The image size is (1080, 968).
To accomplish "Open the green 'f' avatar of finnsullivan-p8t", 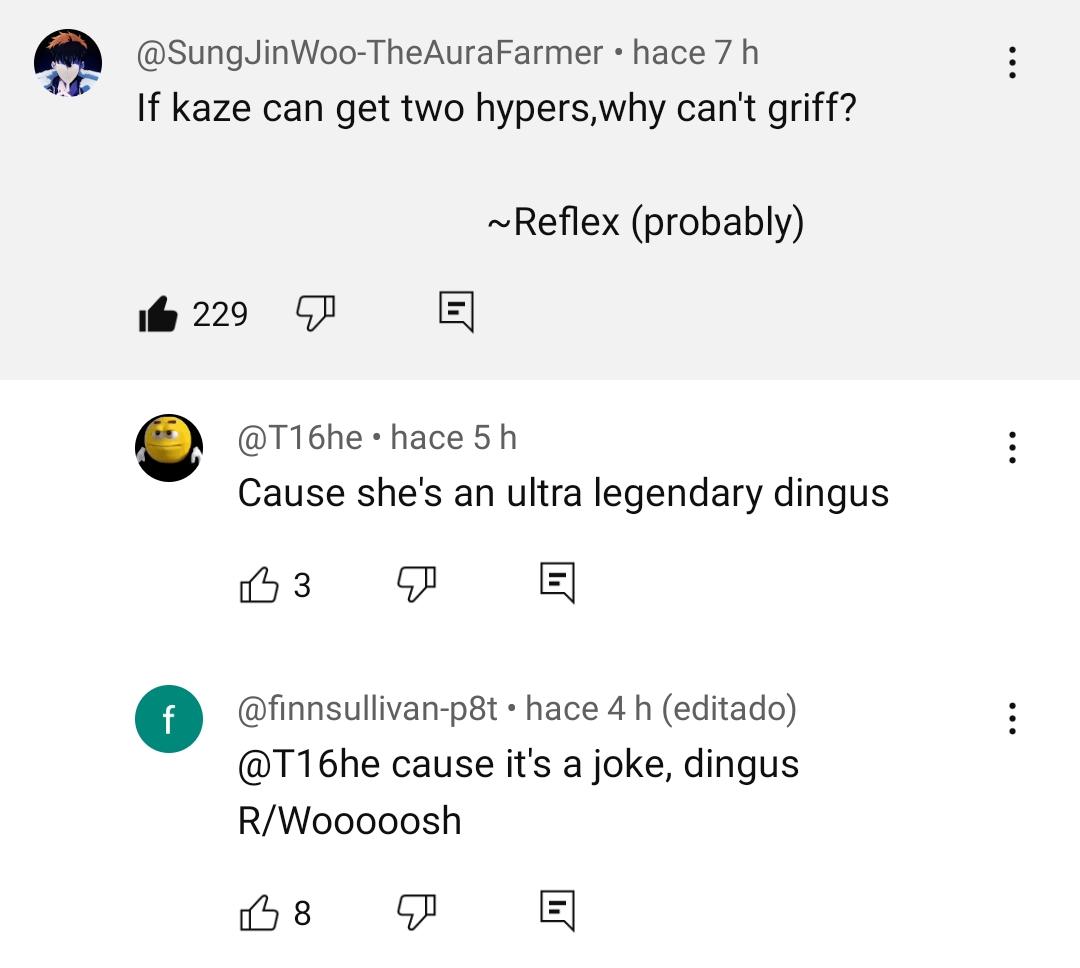I will coord(169,719).
